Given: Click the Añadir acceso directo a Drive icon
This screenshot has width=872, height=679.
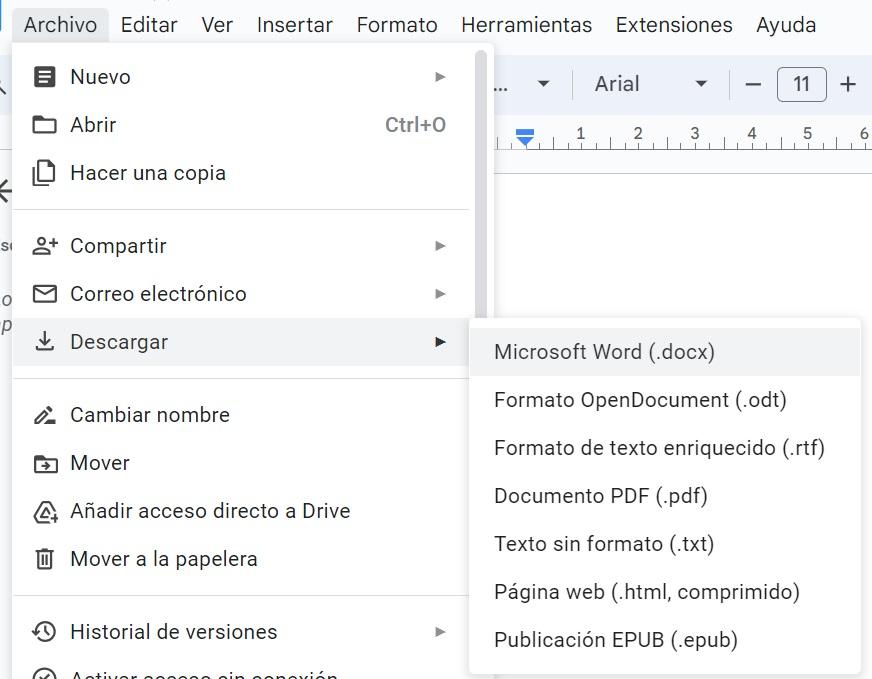Looking at the screenshot, I should [x=44, y=510].
